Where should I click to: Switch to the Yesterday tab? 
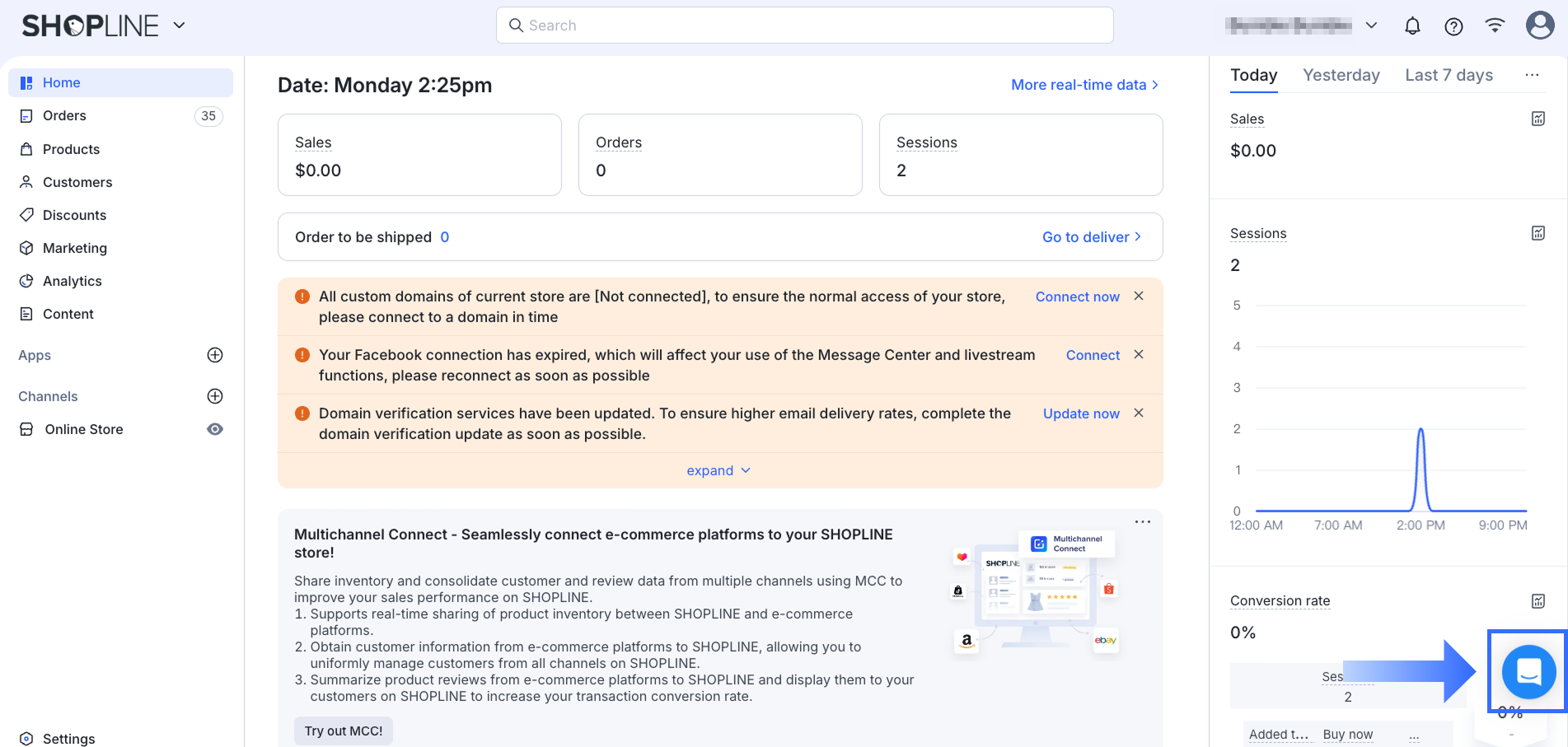coord(1341,75)
